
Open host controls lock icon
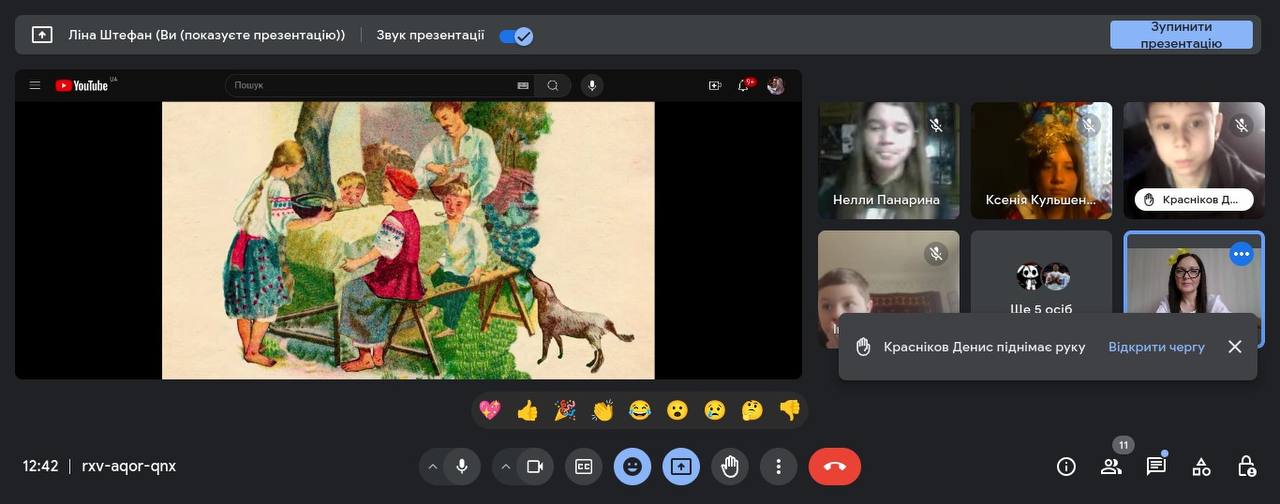(x=1246, y=466)
